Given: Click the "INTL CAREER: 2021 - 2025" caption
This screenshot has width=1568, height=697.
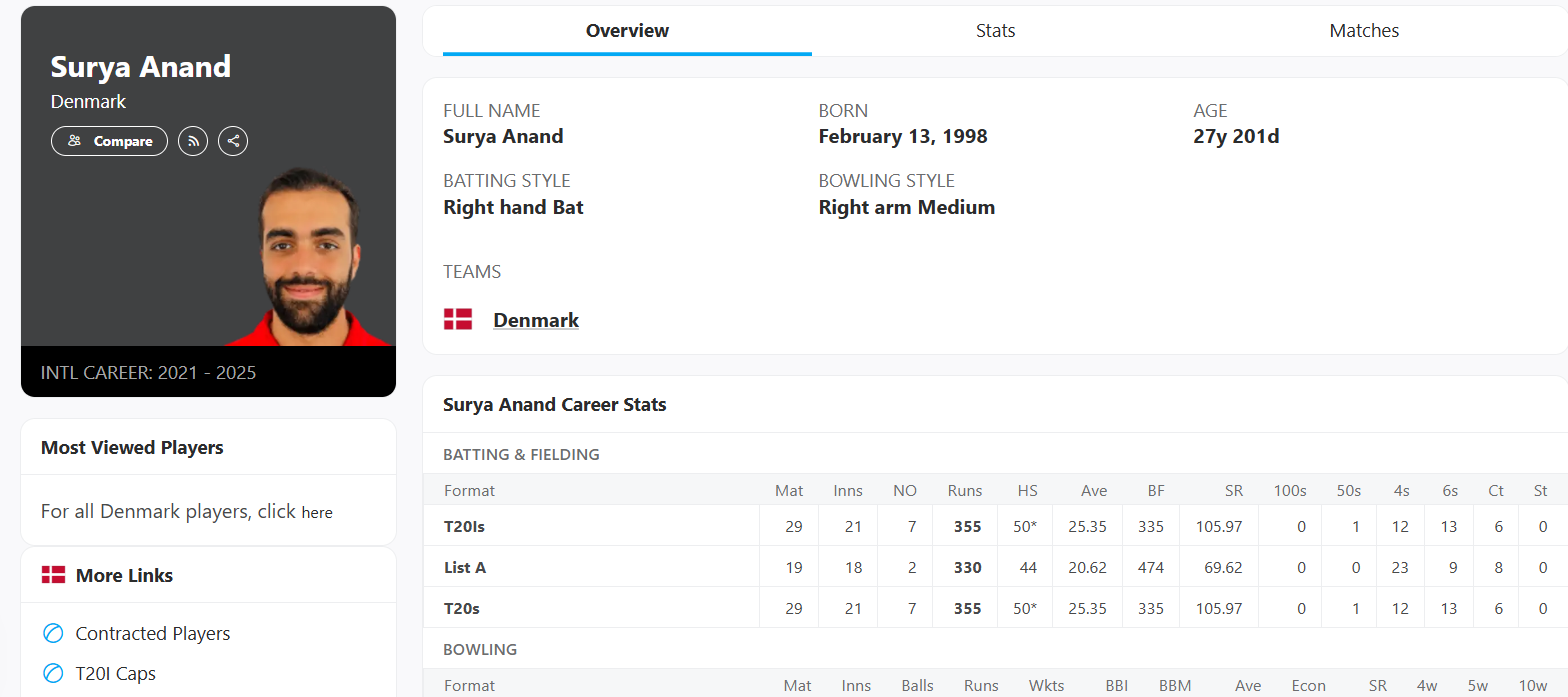Looking at the screenshot, I should (148, 373).
